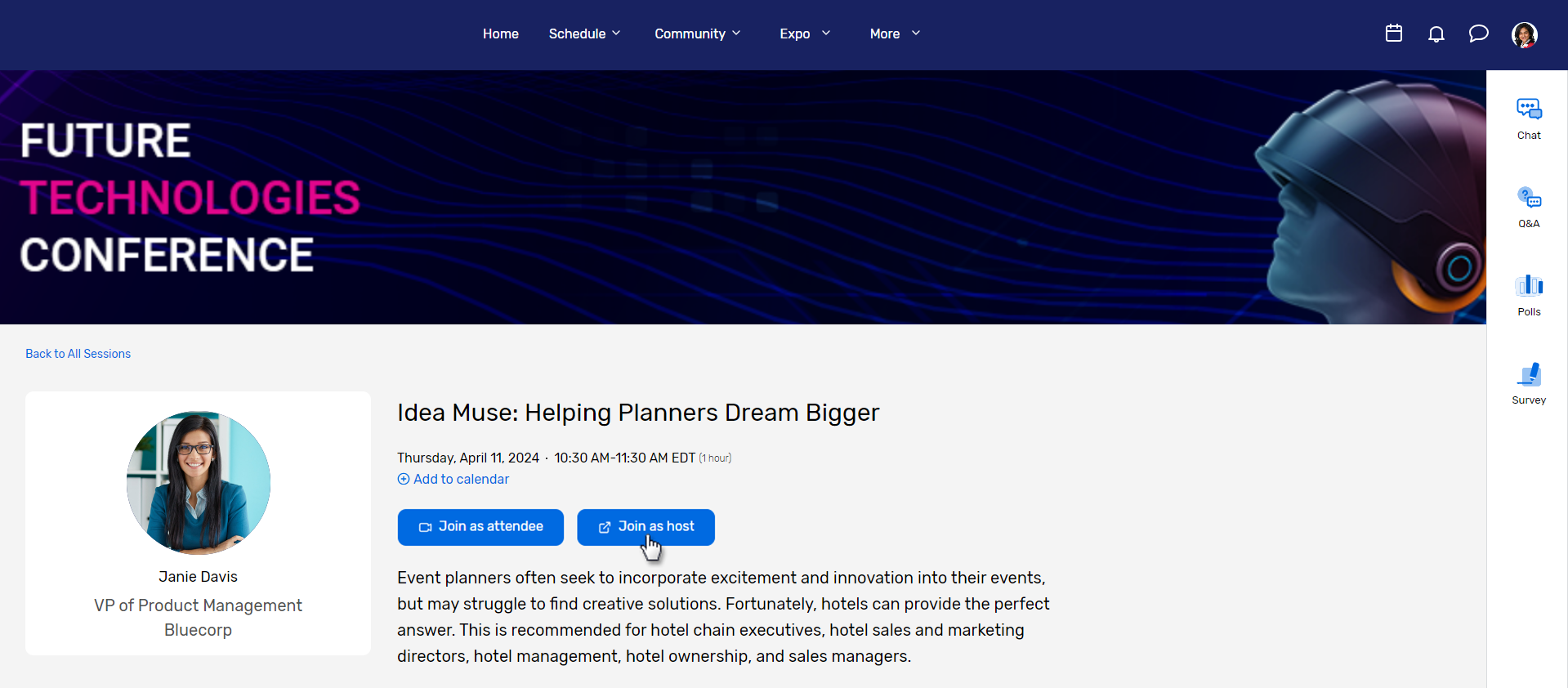Click the session date Thursday, April 11, 2024

click(x=468, y=458)
